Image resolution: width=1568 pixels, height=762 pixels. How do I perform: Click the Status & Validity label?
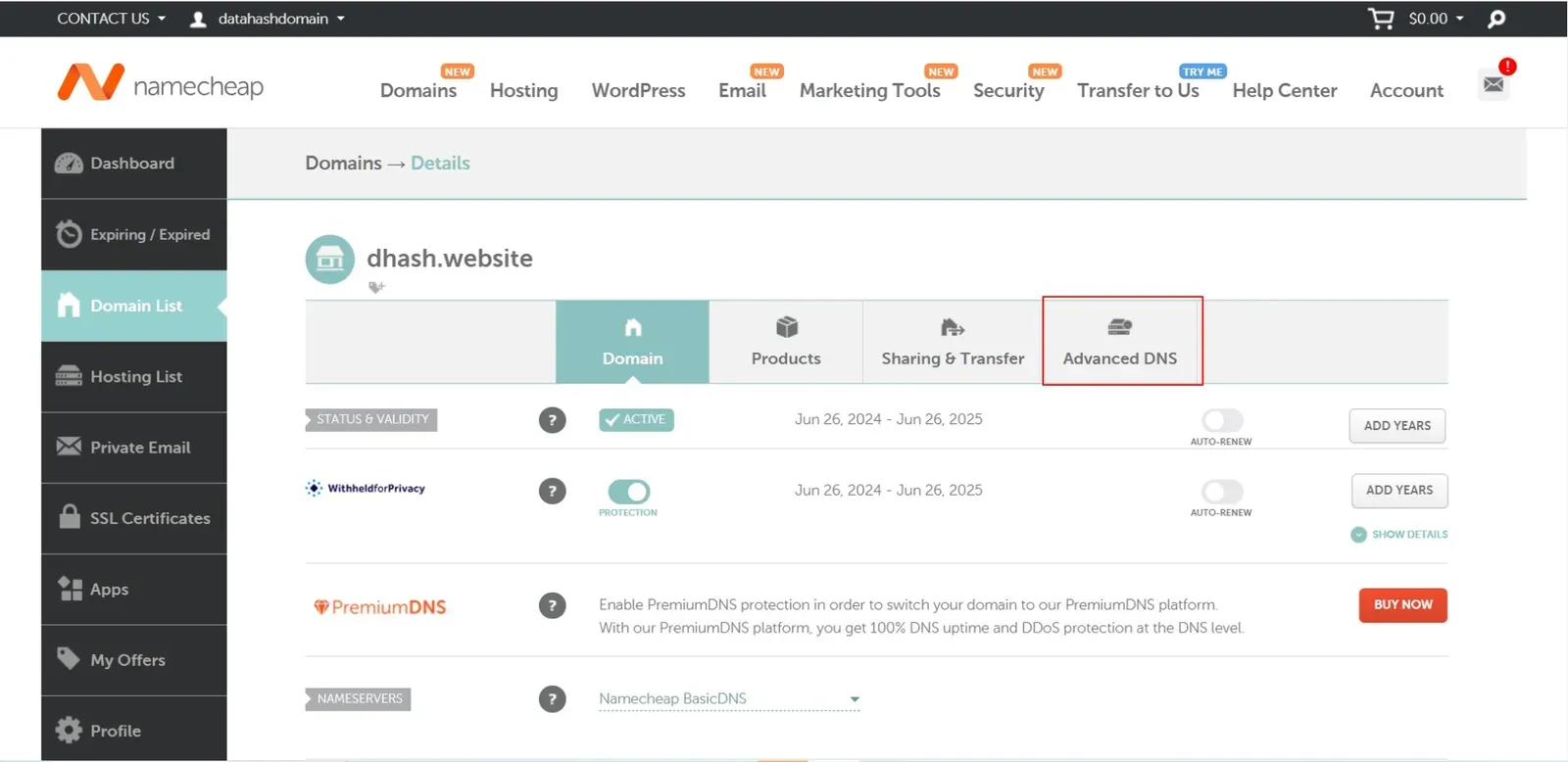pyautogui.click(x=372, y=419)
